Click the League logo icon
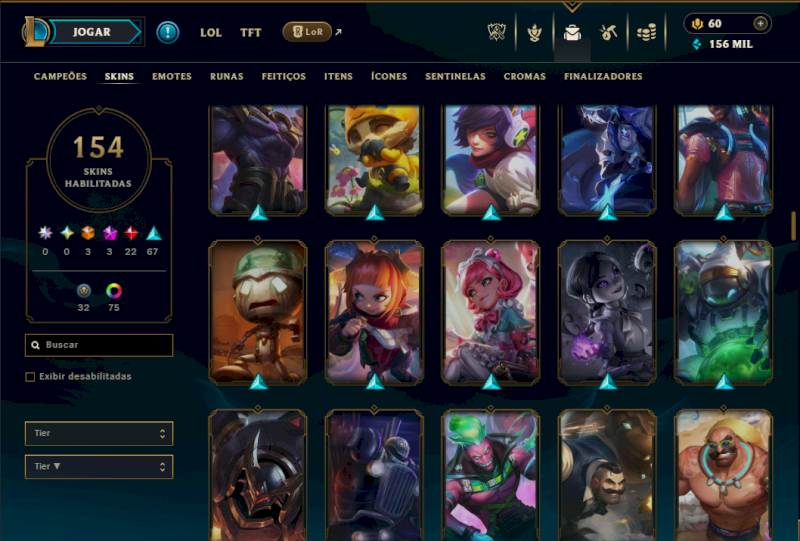The width and height of the screenshot is (800, 541). (35, 32)
